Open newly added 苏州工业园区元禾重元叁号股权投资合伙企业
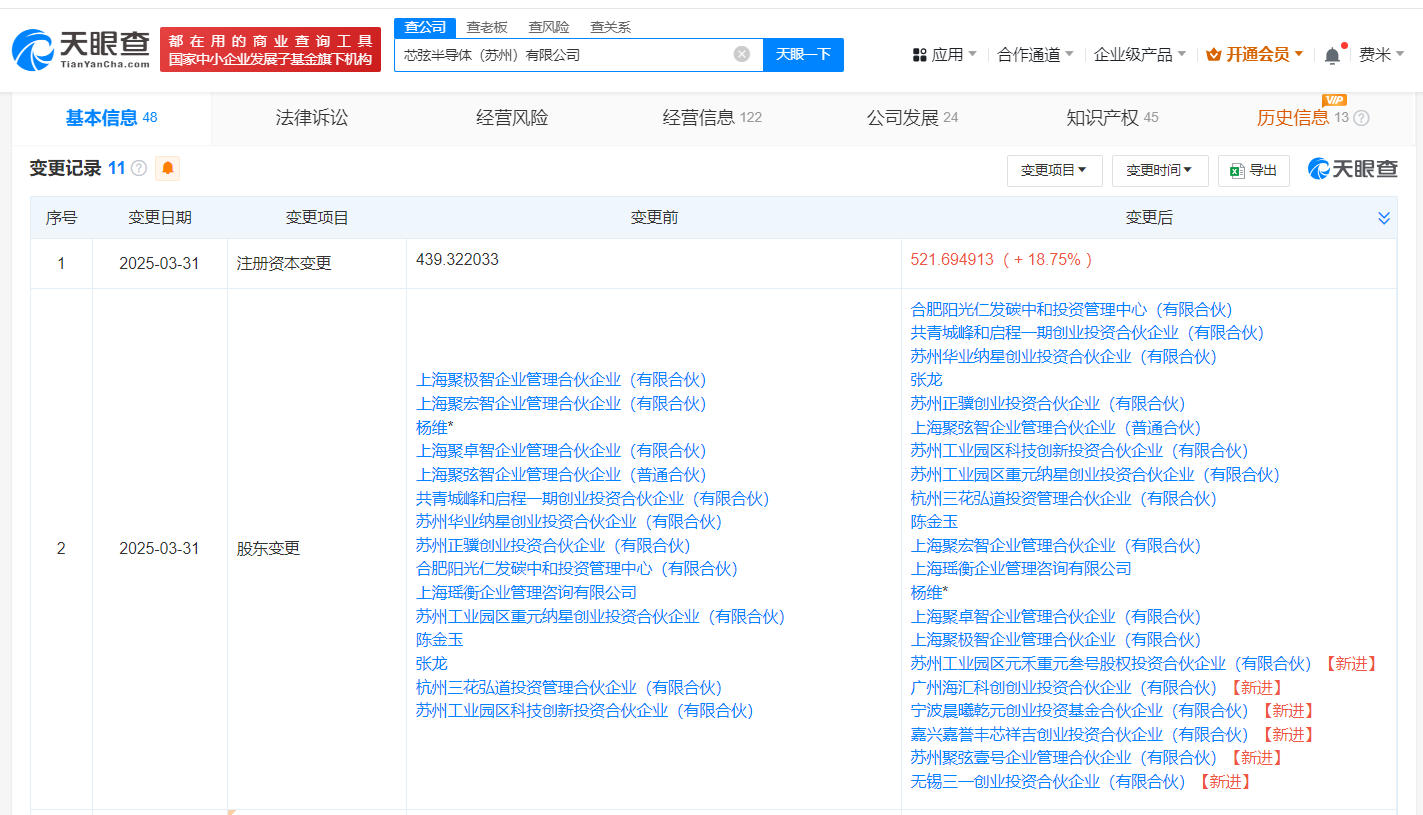The height and width of the screenshot is (815, 1423). tap(1110, 664)
